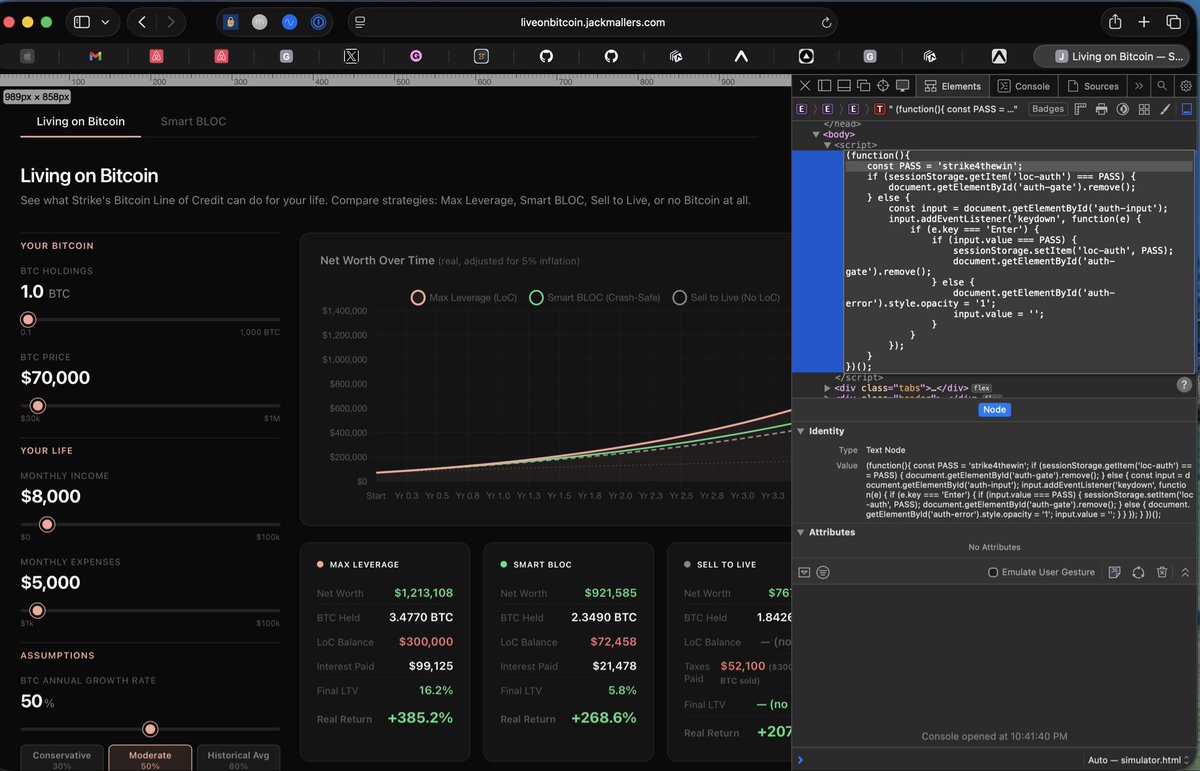Open the inspector help question mark

point(1184,385)
